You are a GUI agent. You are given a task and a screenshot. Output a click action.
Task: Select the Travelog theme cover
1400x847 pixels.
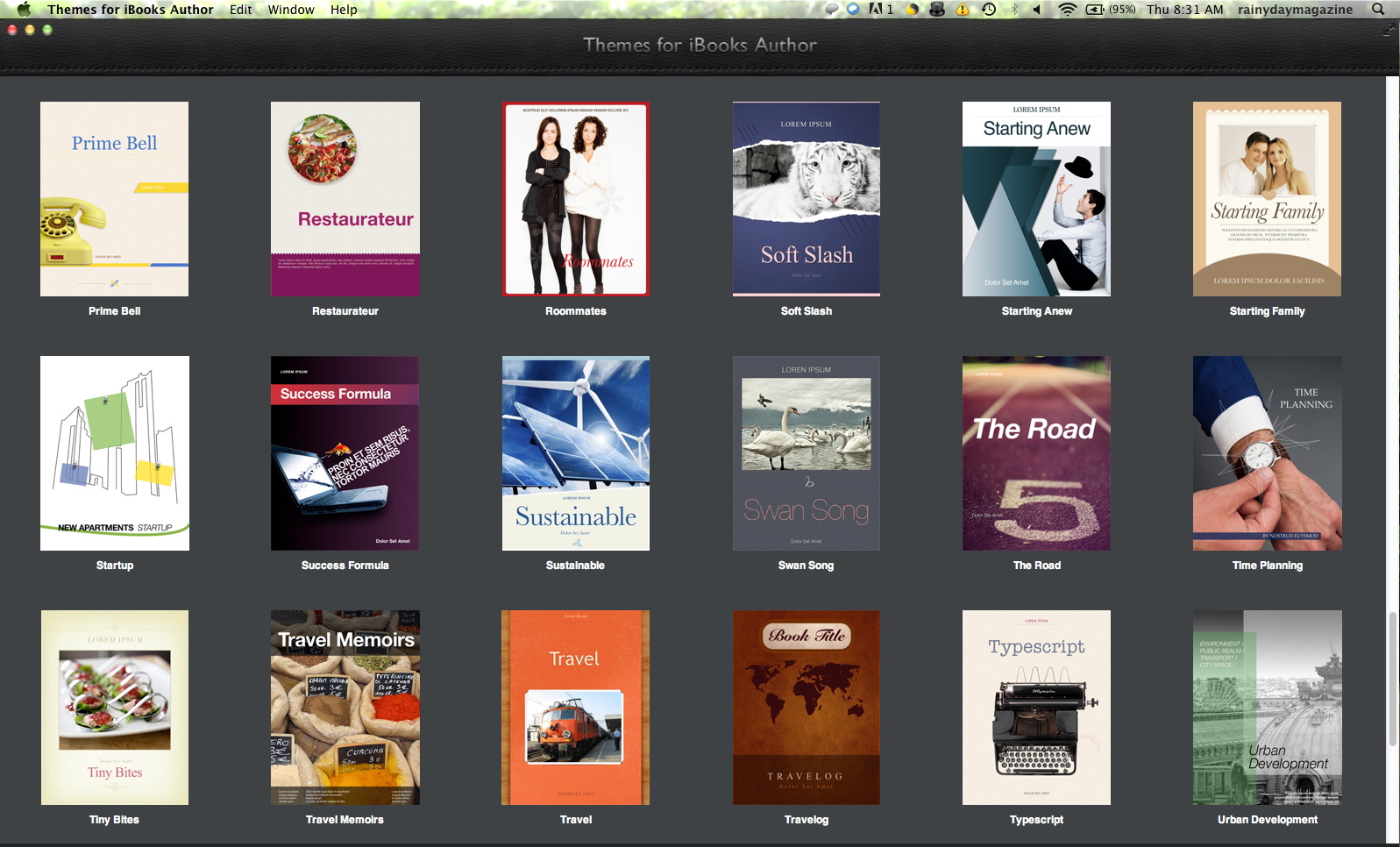click(x=807, y=708)
